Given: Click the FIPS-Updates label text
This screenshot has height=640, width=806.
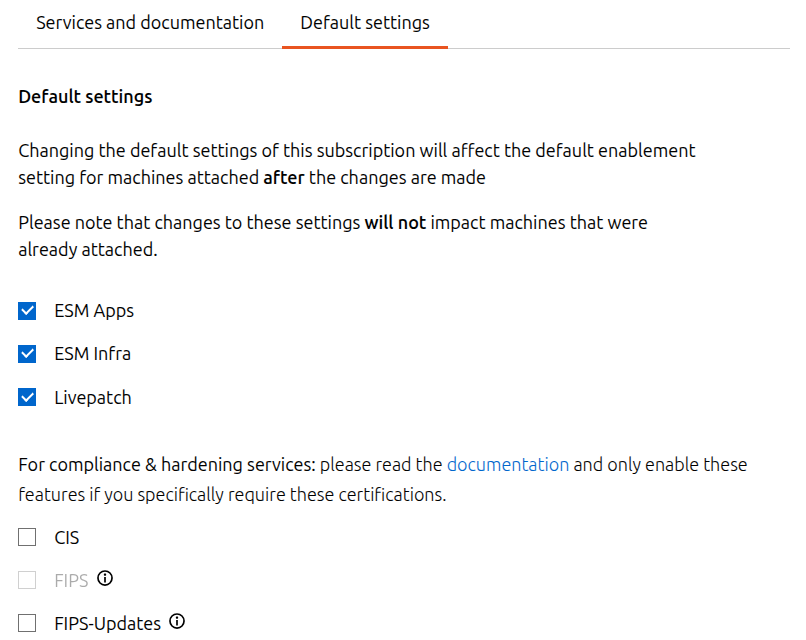Looking at the screenshot, I should tap(110, 622).
